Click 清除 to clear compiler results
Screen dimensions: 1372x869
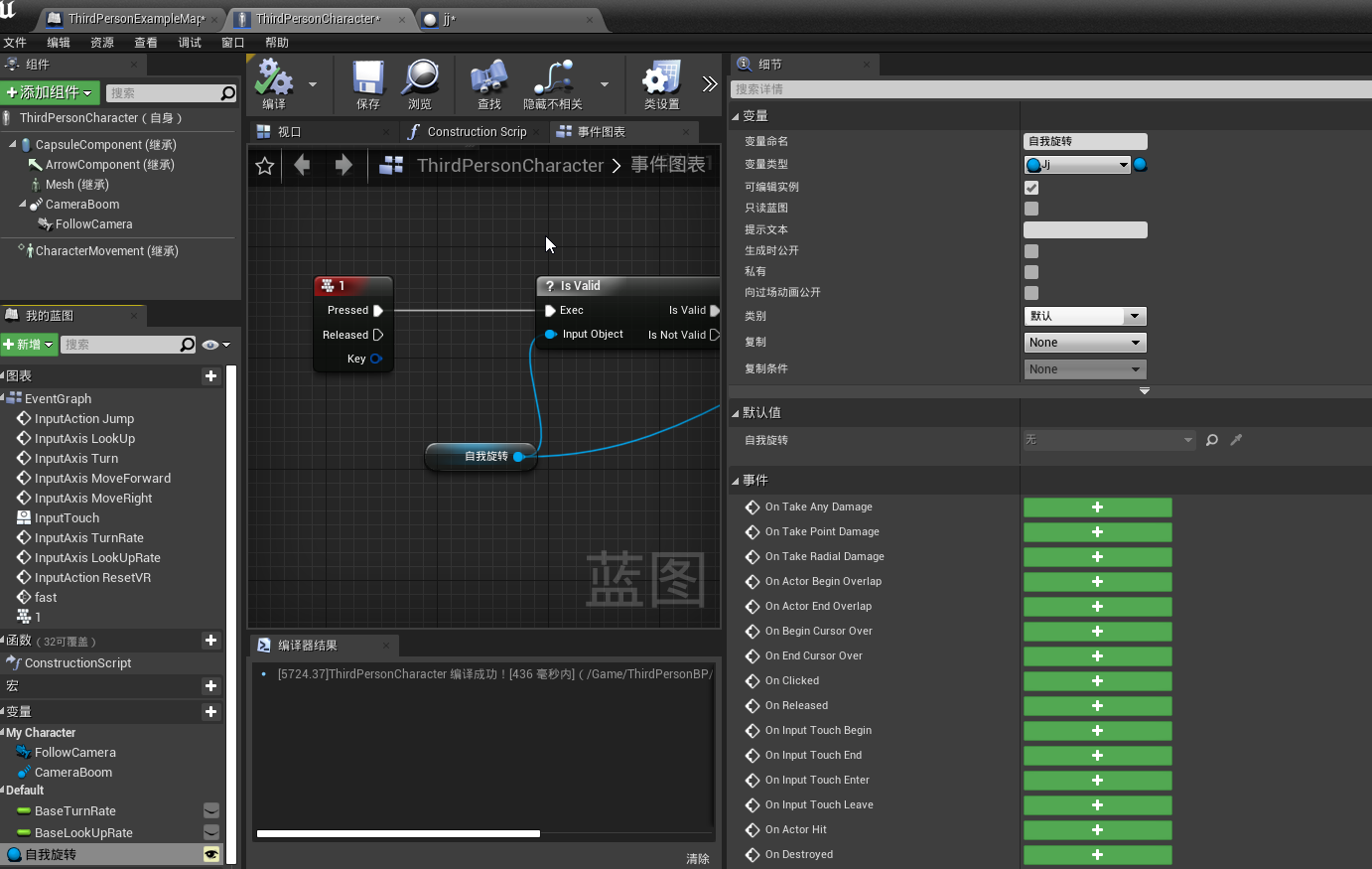coord(697,857)
